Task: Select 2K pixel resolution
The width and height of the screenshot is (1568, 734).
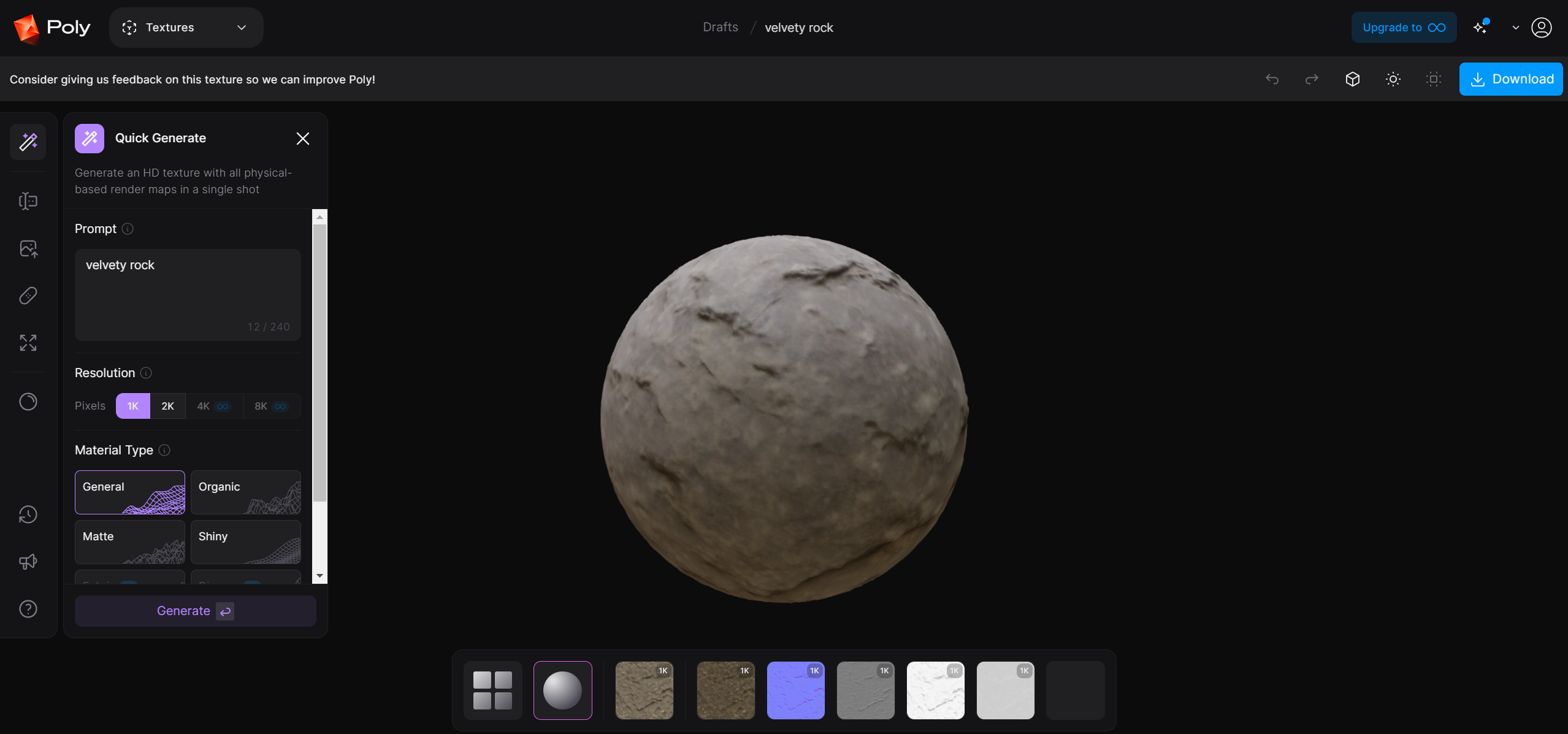Action: (x=167, y=406)
